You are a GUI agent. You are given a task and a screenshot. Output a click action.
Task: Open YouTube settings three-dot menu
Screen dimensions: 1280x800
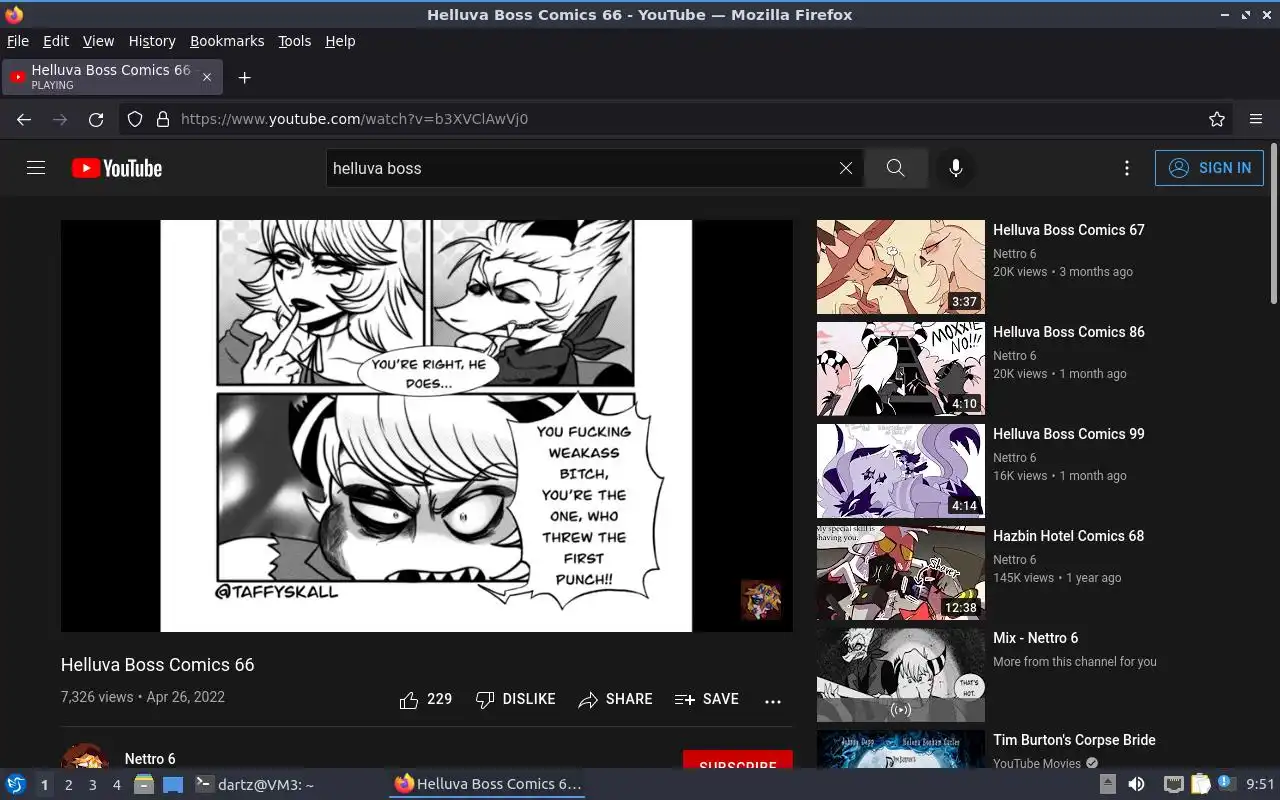click(1127, 168)
